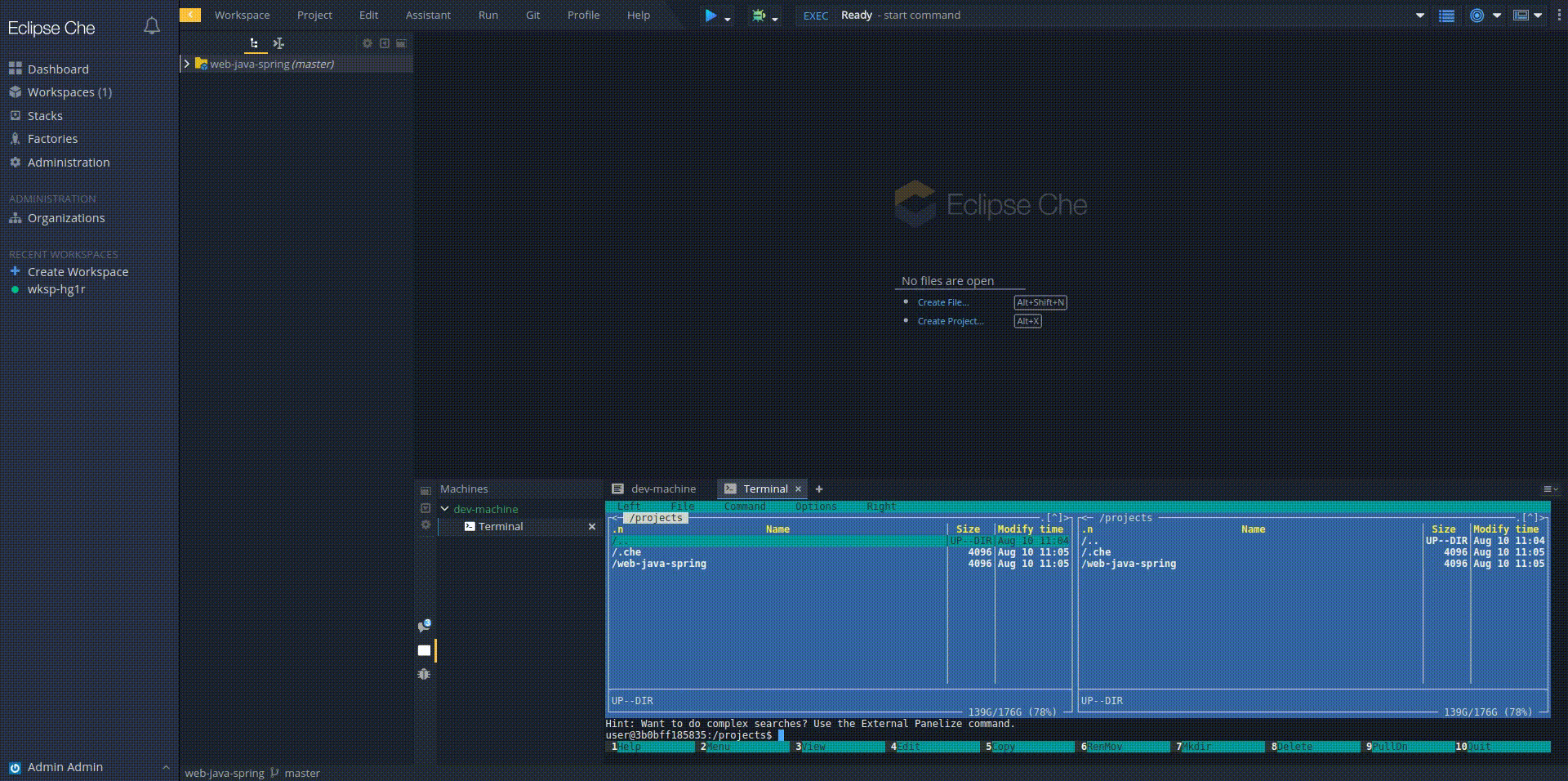1568x781 pixels.
Task: Collapse the dev-machine tree node
Action: 445,509
